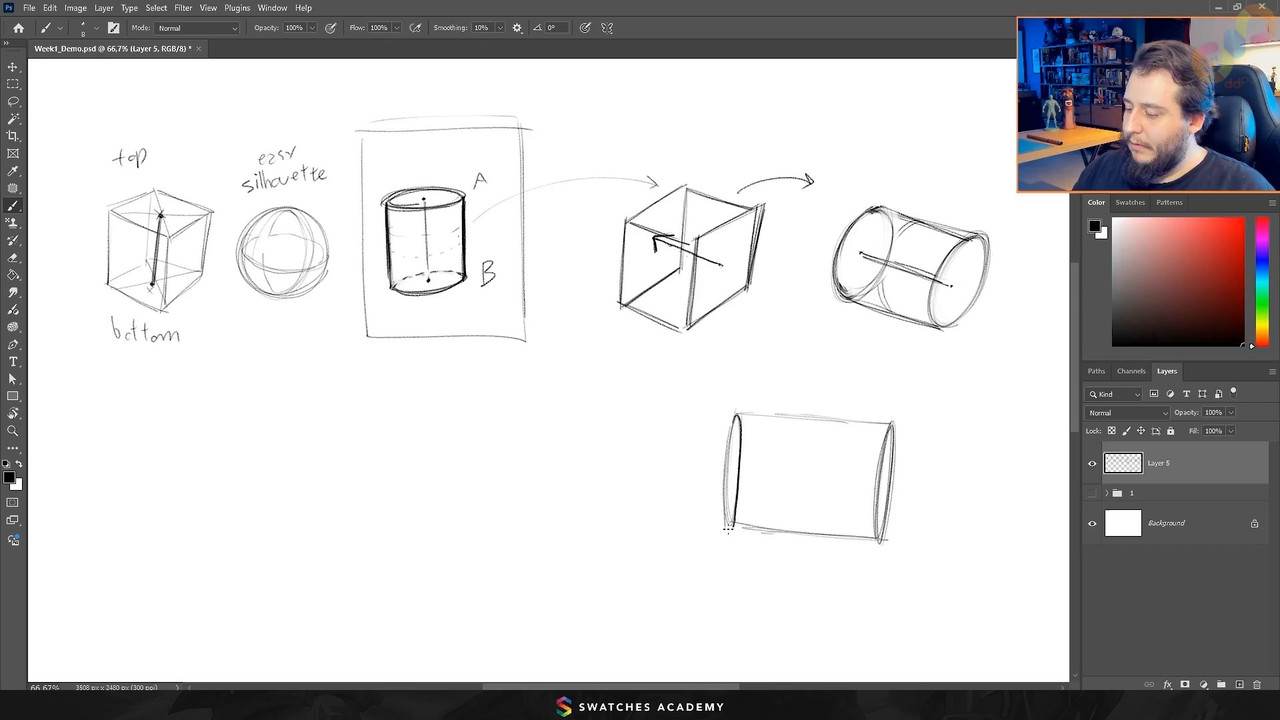
Task: Open the brush settings panel icon
Action: [x=113, y=28]
